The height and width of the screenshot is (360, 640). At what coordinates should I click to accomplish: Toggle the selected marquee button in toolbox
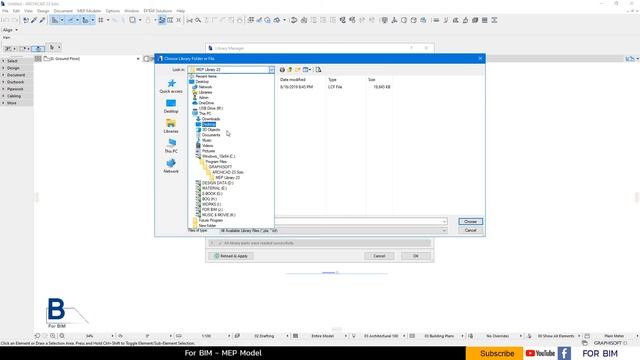point(38,48)
